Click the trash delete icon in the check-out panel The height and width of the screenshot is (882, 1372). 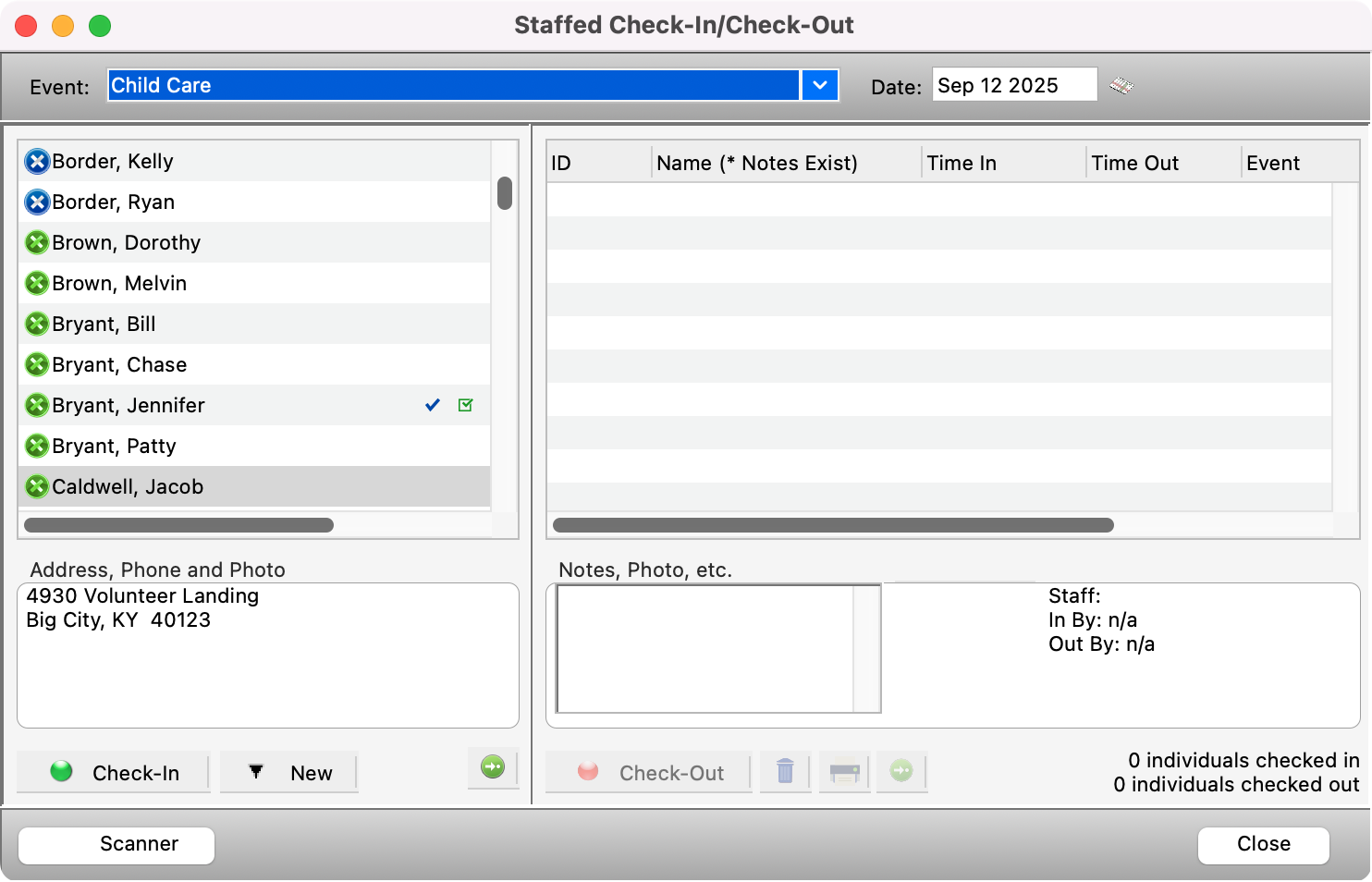click(785, 772)
